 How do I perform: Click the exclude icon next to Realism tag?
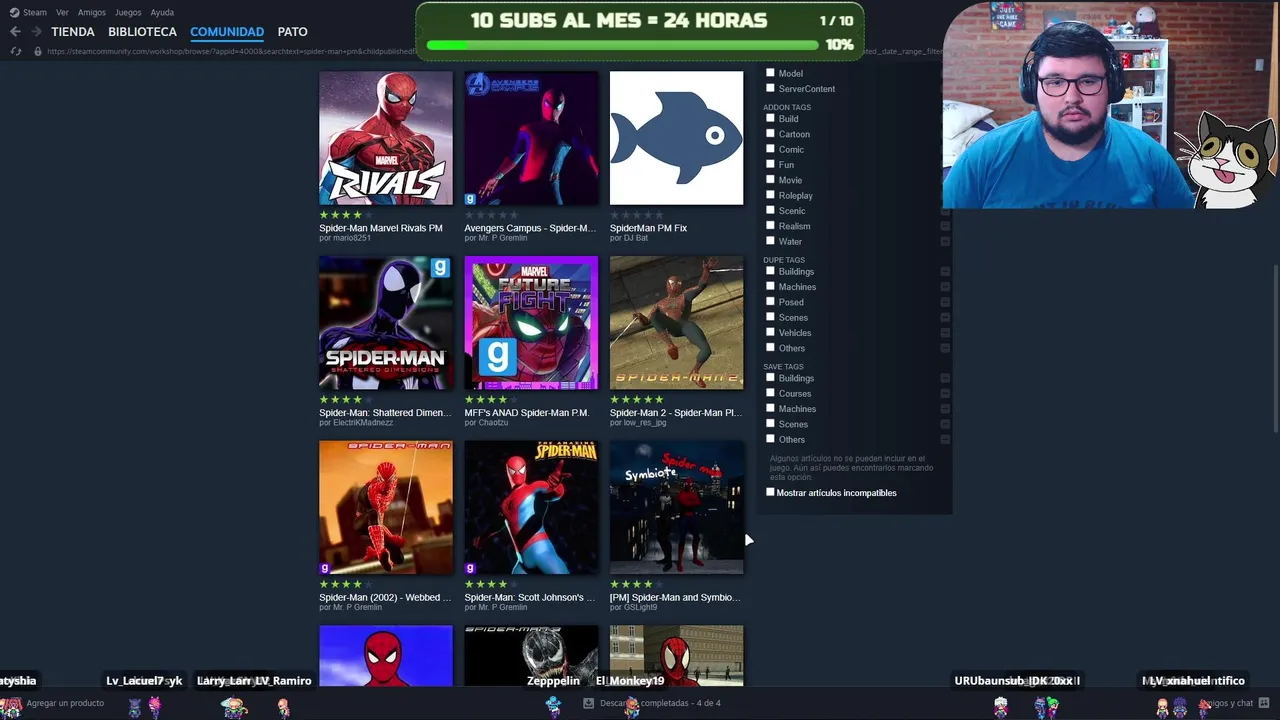[945, 226]
